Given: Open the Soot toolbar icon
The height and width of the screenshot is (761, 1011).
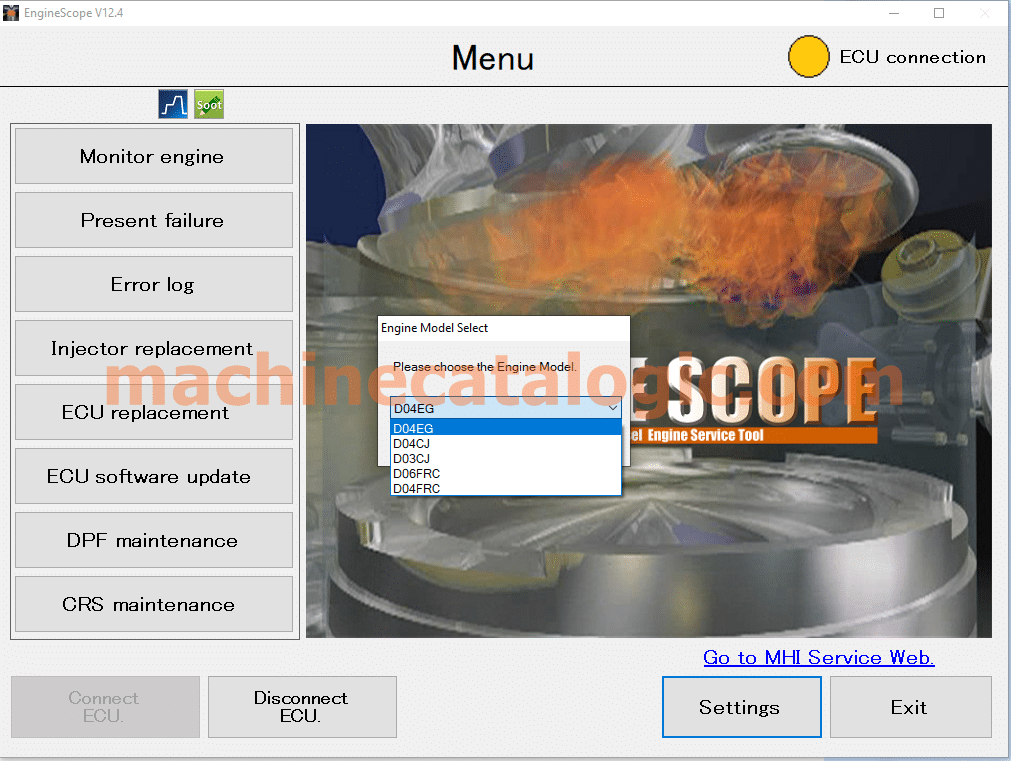Looking at the screenshot, I should pos(209,104).
